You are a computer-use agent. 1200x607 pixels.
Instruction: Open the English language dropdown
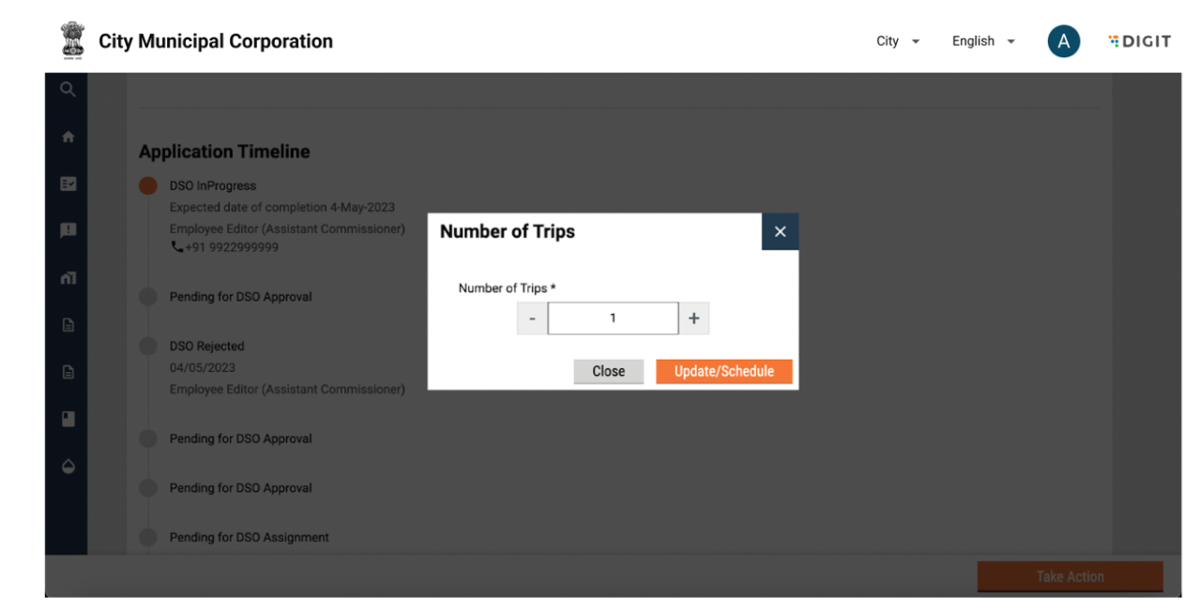(x=983, y=41)
